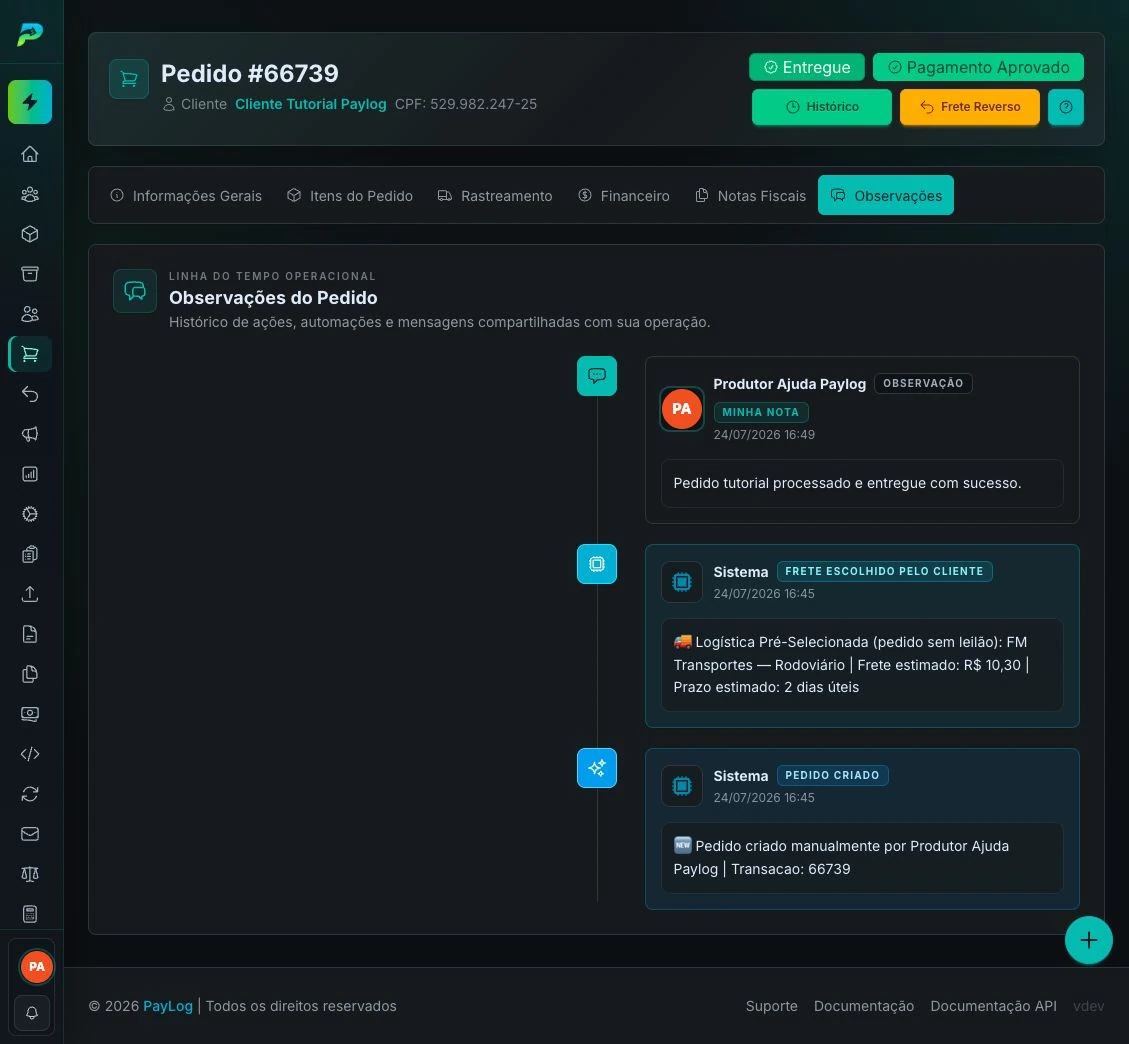Open the PayLog link in the footer
Screen dimensions: 1129x1044
pyautogui.click(x=168, y=1007)
